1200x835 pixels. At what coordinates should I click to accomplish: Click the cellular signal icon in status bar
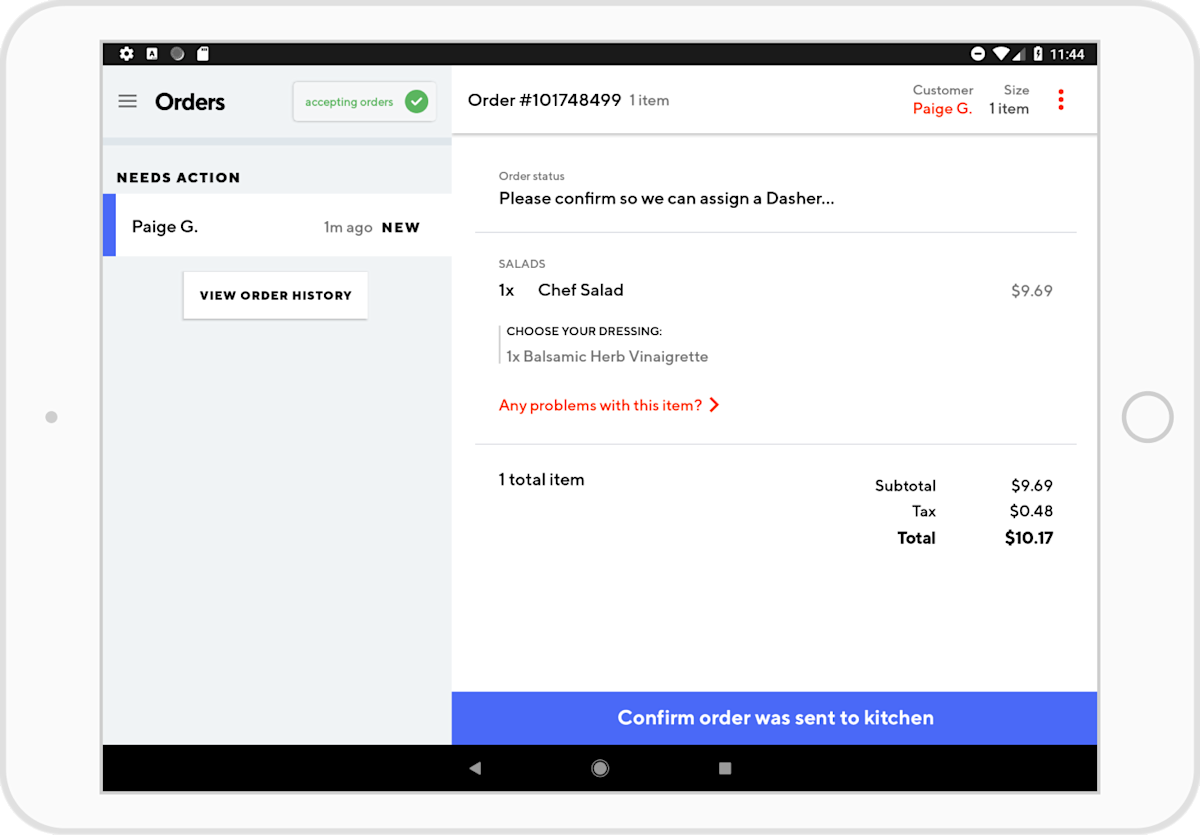[1021, 54]
